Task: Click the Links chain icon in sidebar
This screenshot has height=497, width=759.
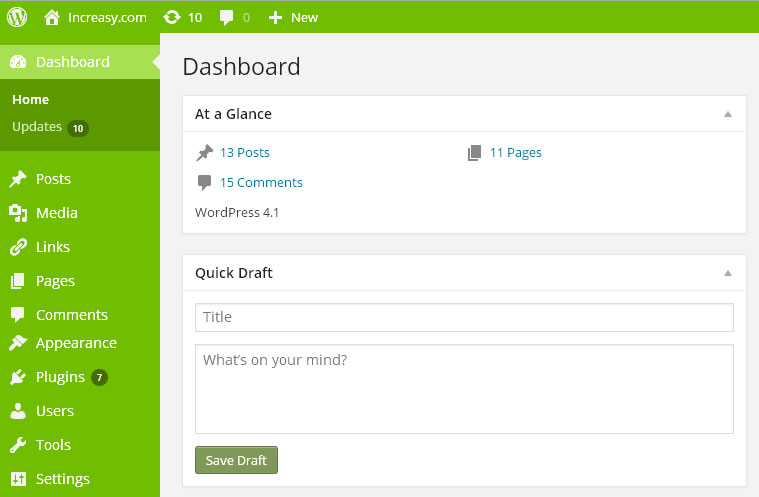Action: [x=18, y=247]
